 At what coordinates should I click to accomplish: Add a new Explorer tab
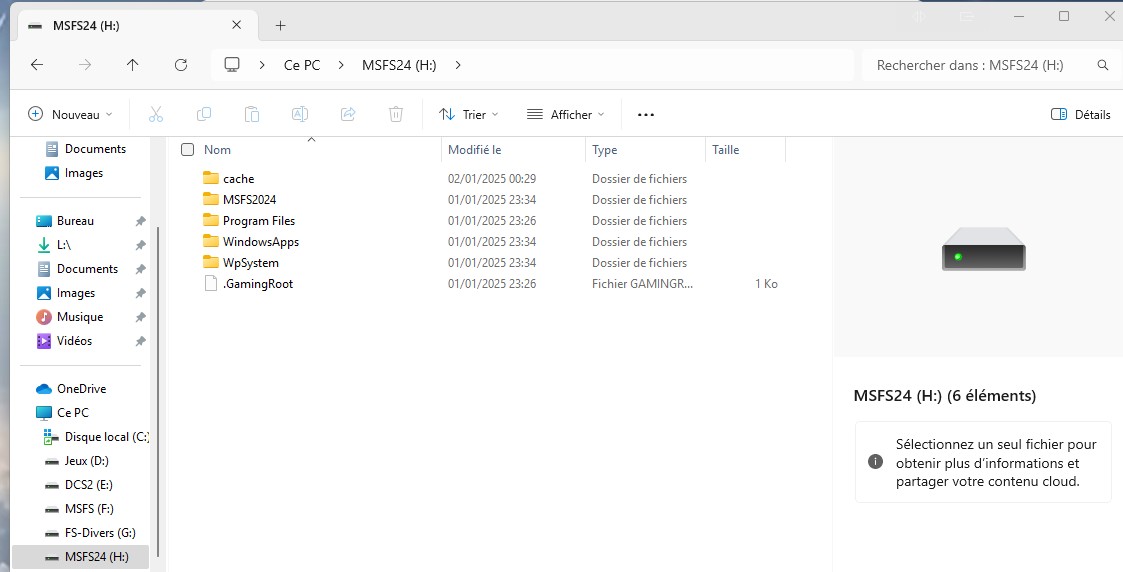coord(281,26)
